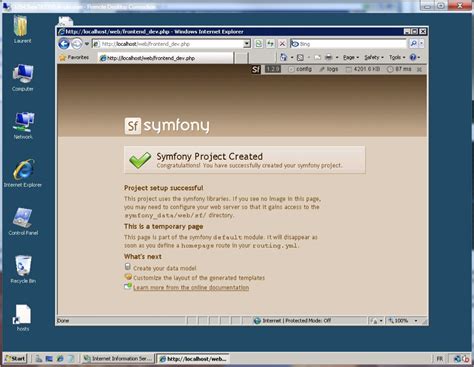474x367 pixels.
Task: Open the Network desktop icon
Action: (x=23, y=126)
